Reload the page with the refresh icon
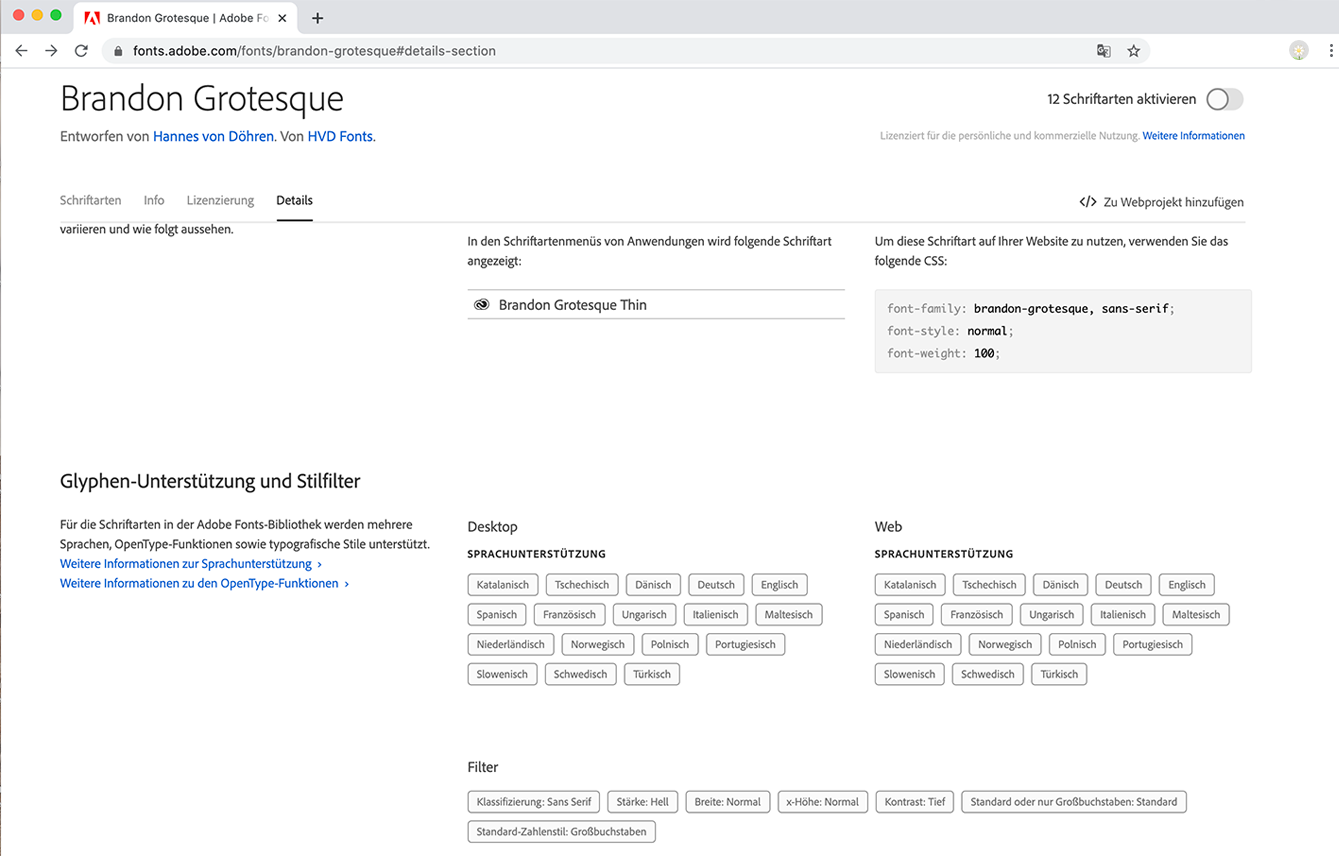Image resolution: width=1339 pixels, height=856 pixels. 81,51
